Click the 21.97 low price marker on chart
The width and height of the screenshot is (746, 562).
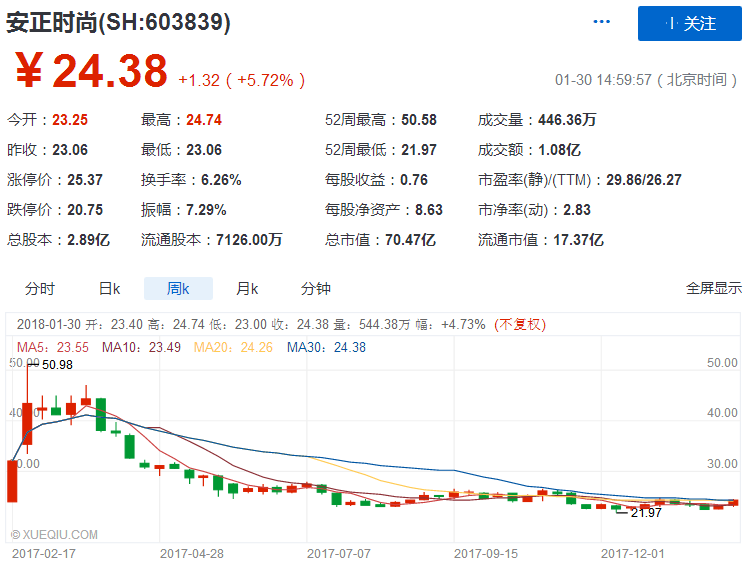pos(646,513)
